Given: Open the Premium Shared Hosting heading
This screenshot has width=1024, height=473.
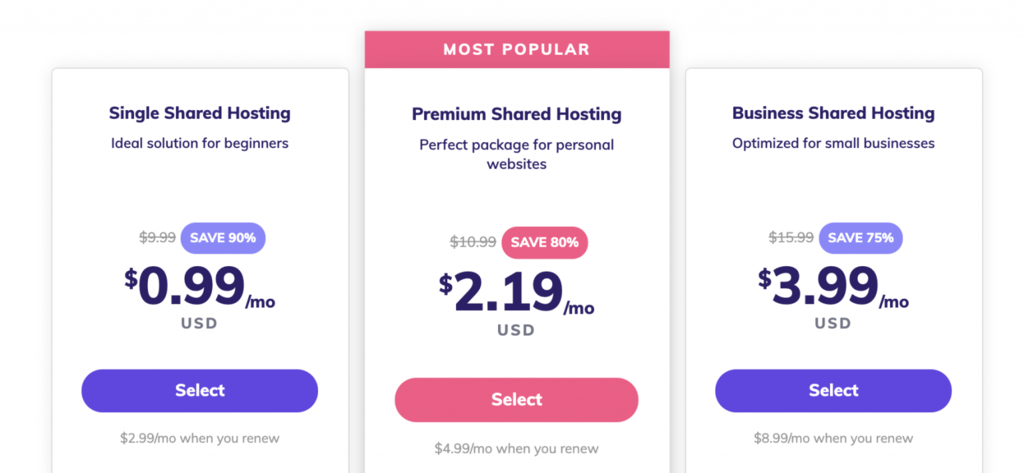Looking at the screenshot, I should point(517,114).
